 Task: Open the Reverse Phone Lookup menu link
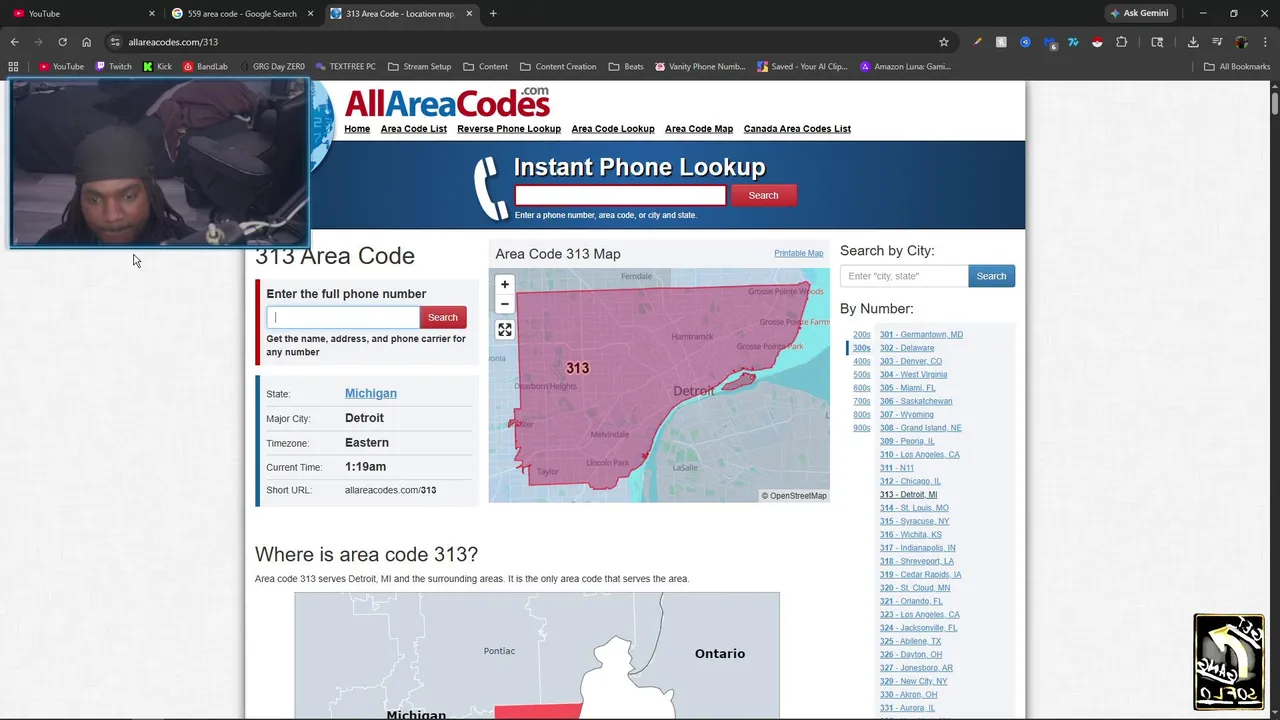pyautogui.click(x=509, y=129)
